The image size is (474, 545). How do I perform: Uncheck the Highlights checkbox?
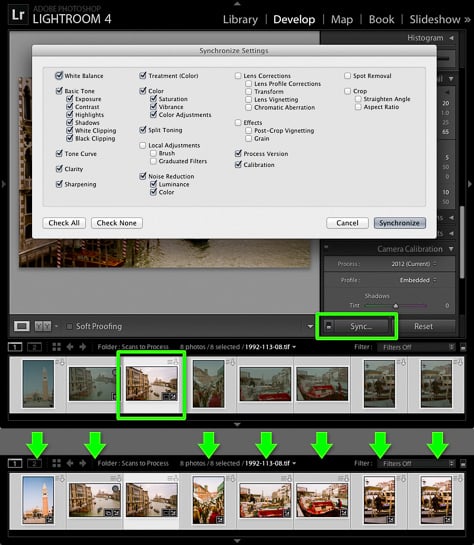(70, 114)
